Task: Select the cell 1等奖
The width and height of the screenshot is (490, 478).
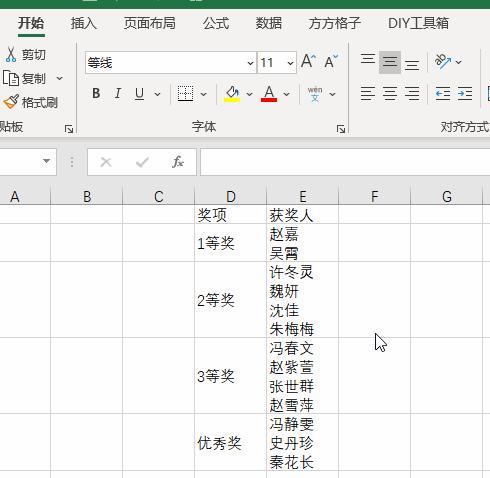Action: 231,243
